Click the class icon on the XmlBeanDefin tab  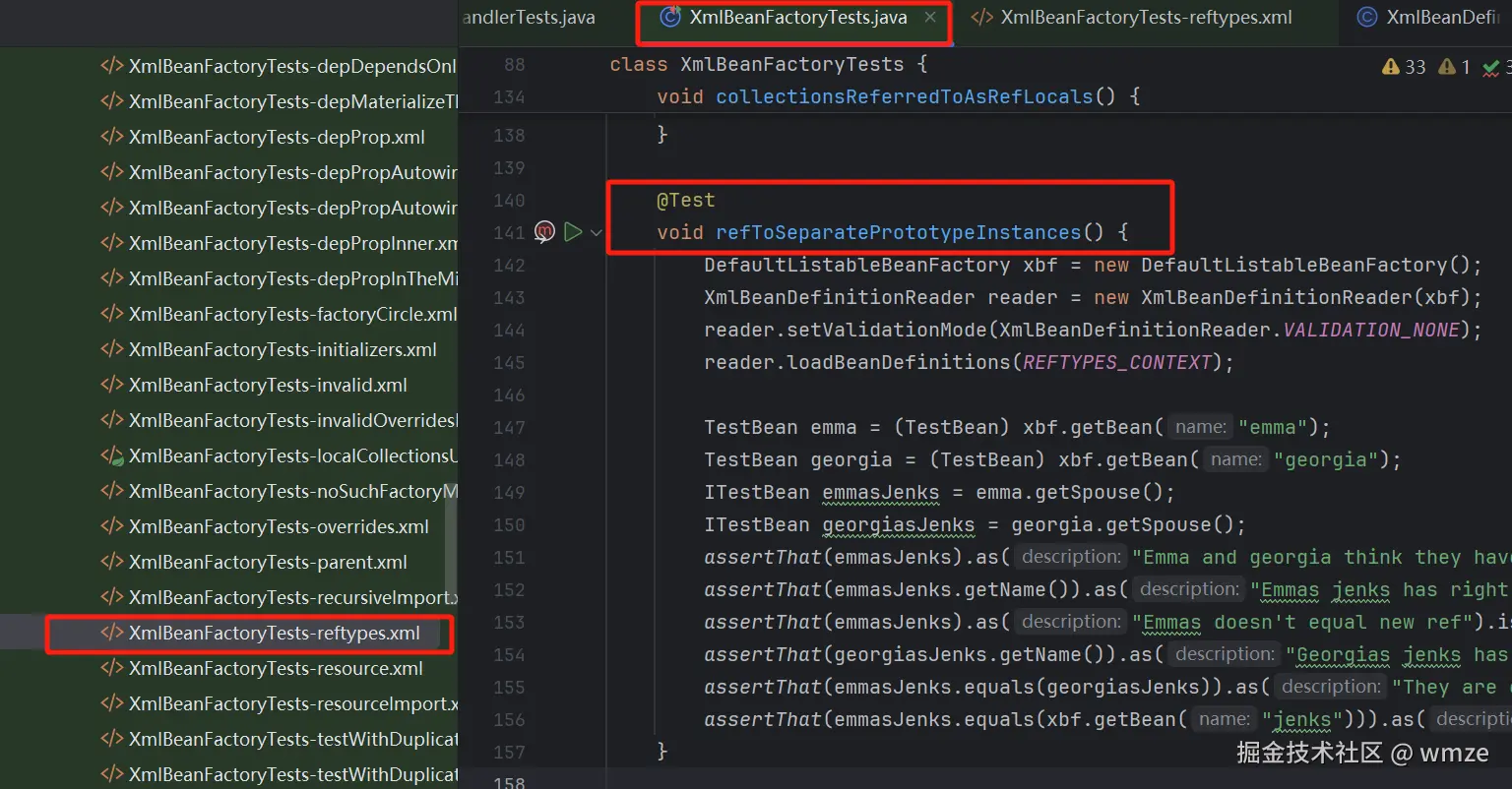[1366, 17]
